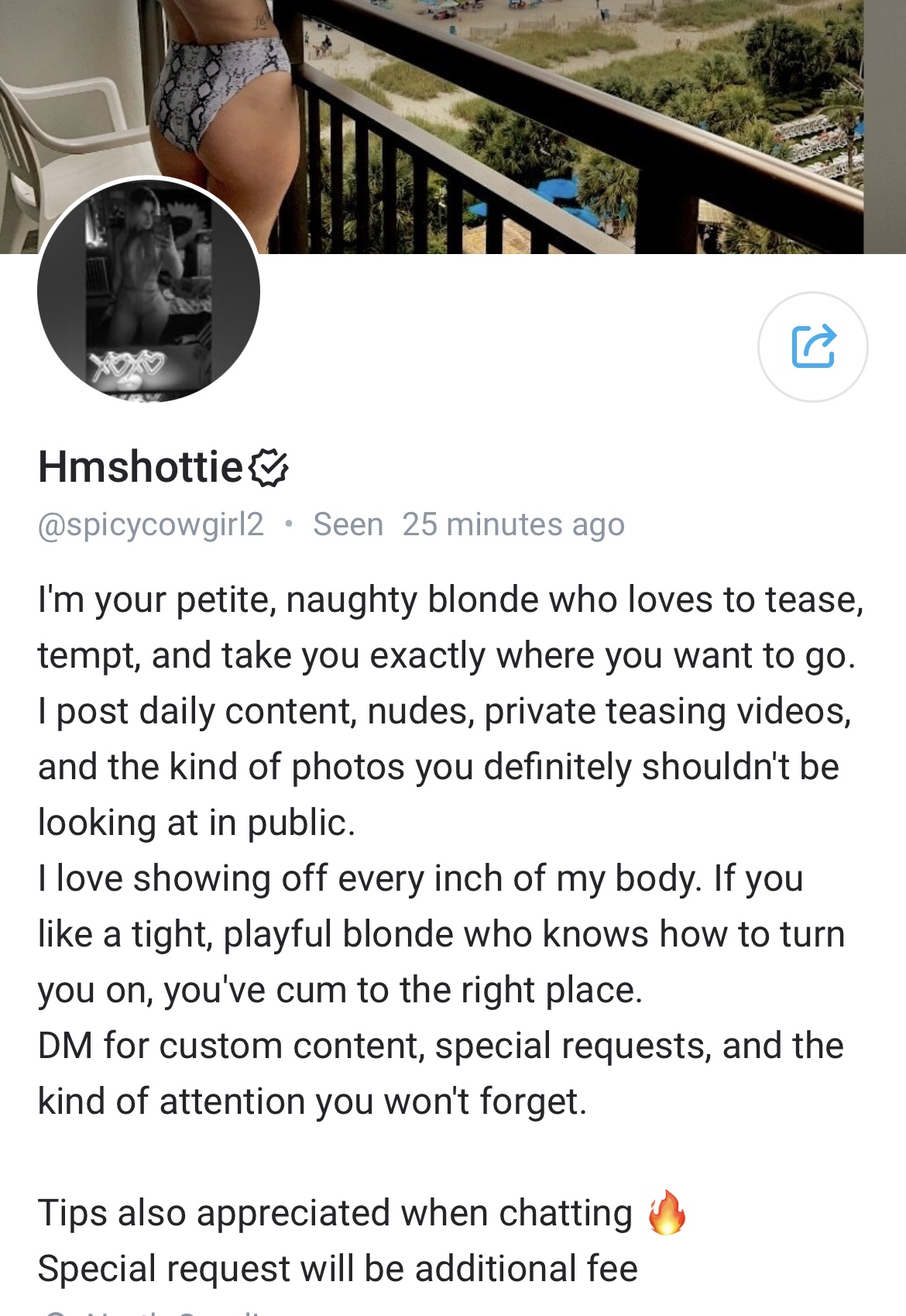Click the "DM for custom content" line

(441, 1046)
